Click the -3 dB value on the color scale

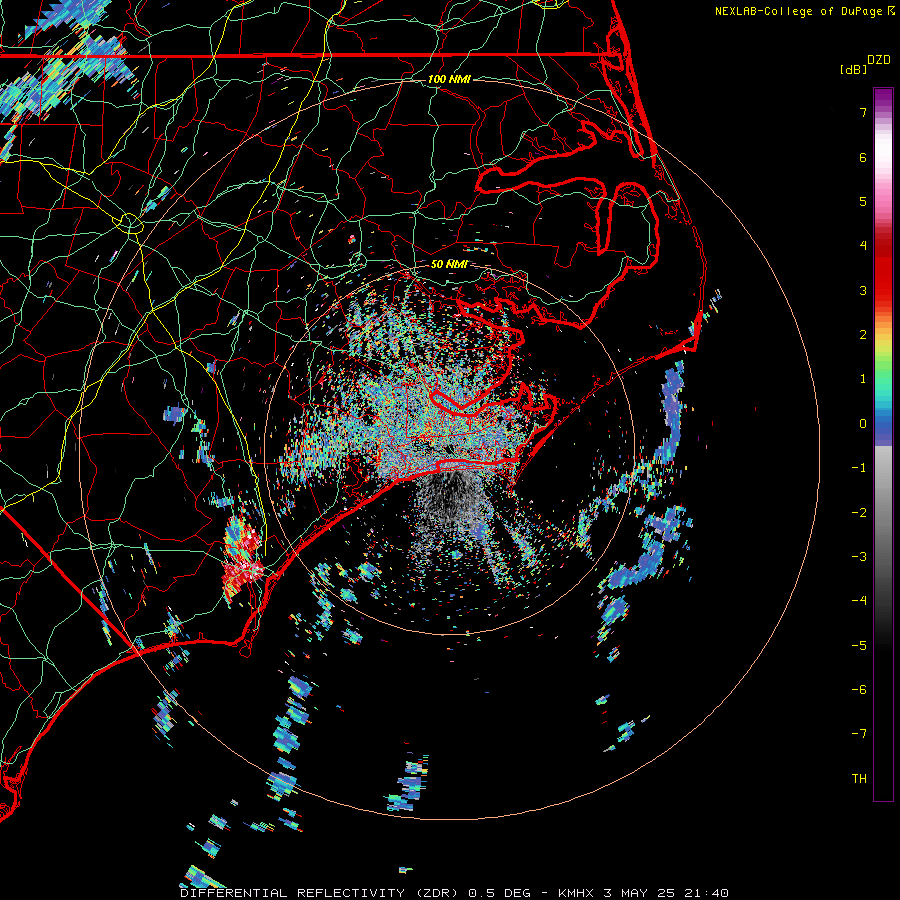(859, 557)
